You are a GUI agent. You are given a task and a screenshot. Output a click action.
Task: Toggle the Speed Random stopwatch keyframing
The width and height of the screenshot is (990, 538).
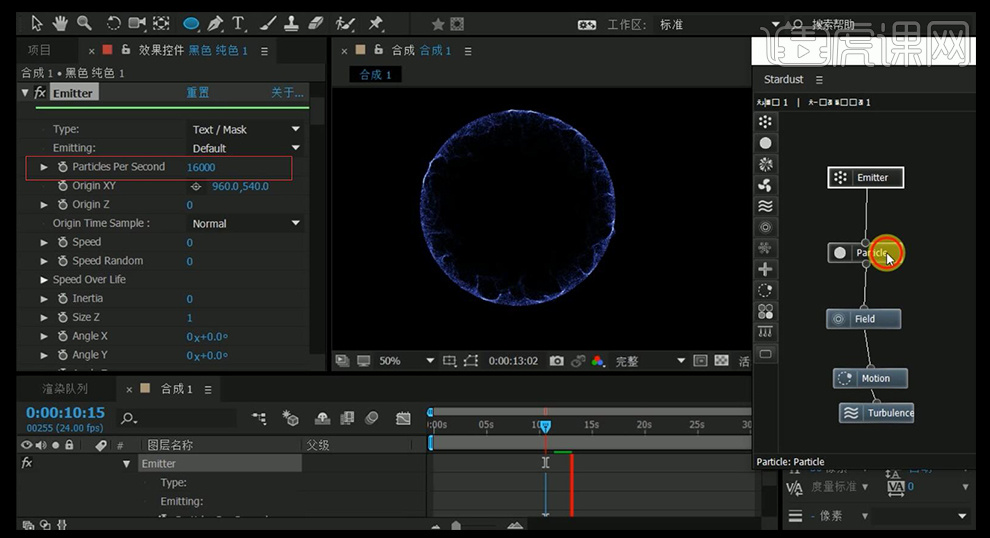point(62,261)
